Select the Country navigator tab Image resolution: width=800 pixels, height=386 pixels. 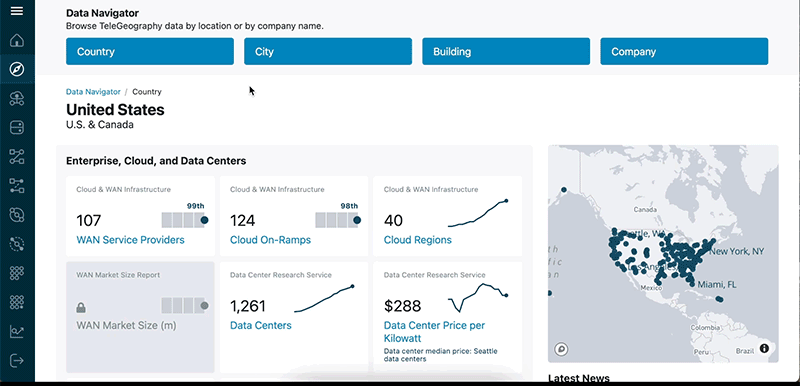click(x=150, y=51)
